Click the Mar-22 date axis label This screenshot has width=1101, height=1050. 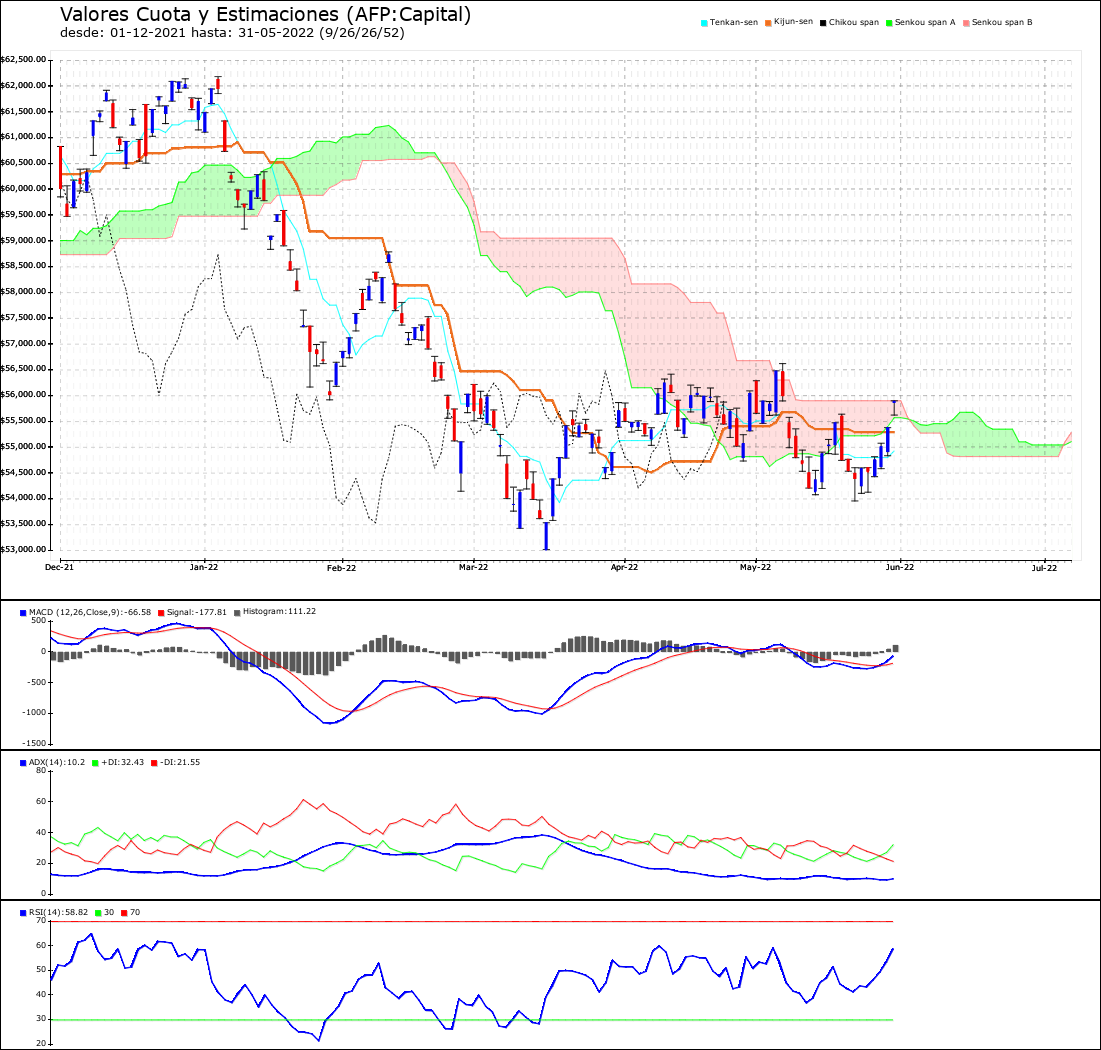(x=473, y=567)
